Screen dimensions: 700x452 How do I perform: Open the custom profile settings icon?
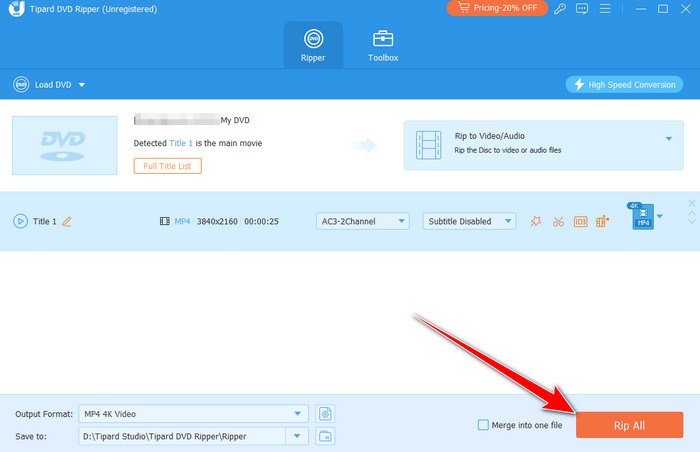325,414
